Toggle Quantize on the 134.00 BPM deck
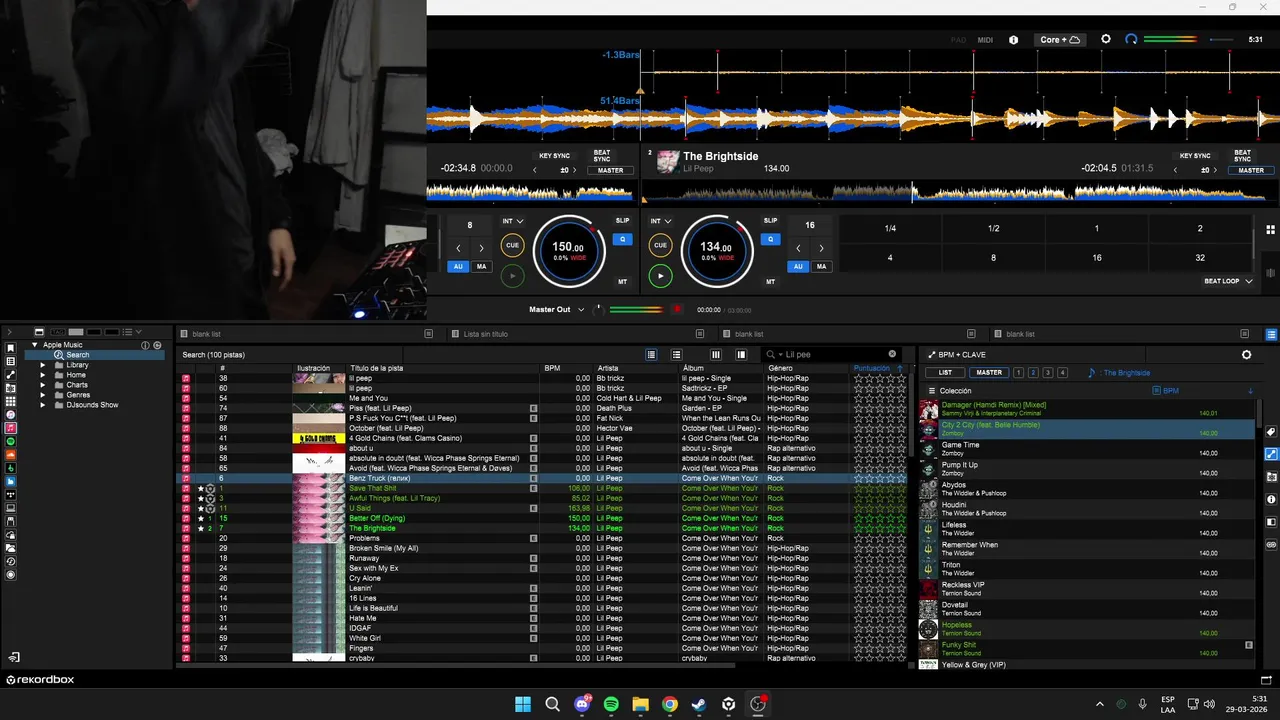This screenshot has width=1280, height=720. pos(770,239)
